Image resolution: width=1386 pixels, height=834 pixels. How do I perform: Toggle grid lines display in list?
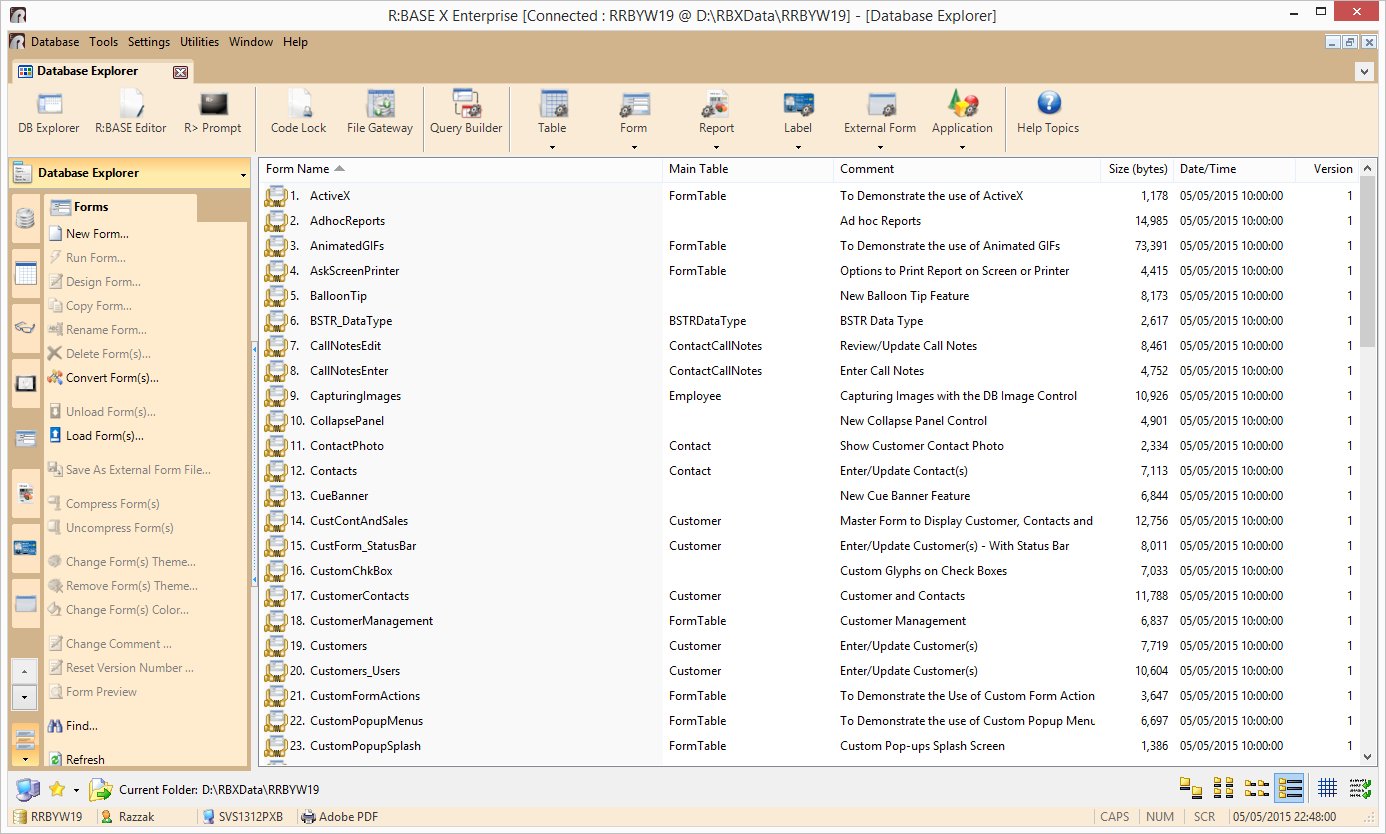(1327, 788)
